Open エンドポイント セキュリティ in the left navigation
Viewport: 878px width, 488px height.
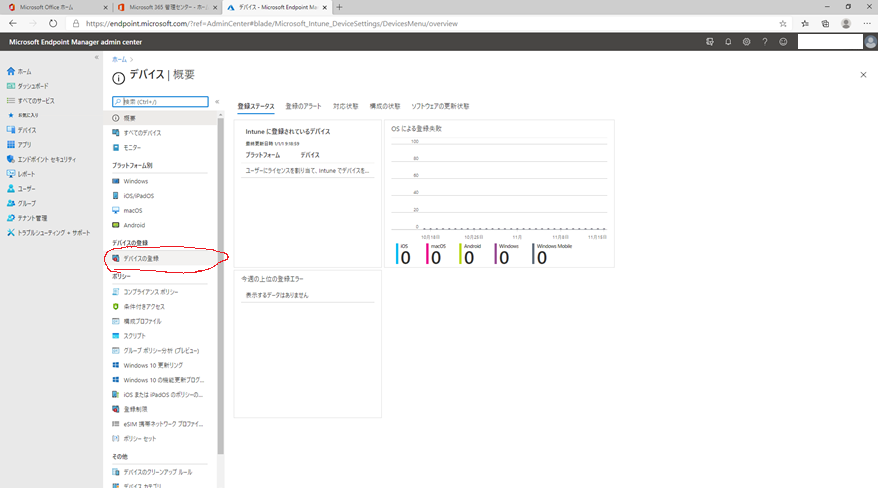tap(41, 159)
